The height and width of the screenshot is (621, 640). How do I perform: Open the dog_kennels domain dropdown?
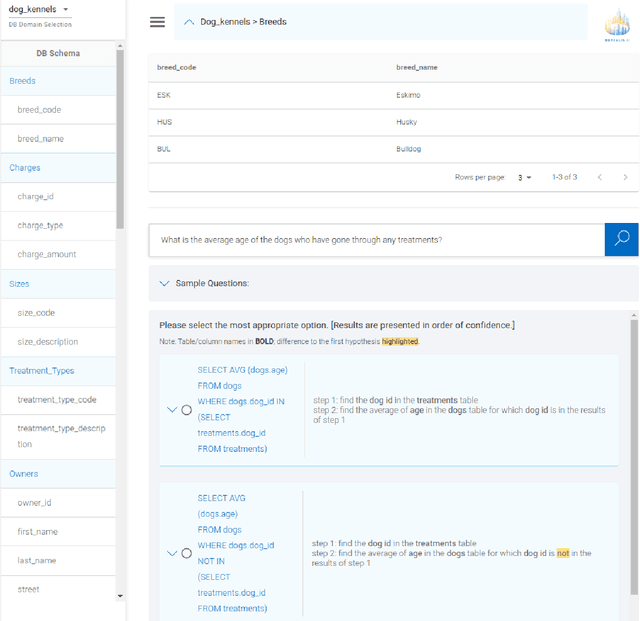66,10
